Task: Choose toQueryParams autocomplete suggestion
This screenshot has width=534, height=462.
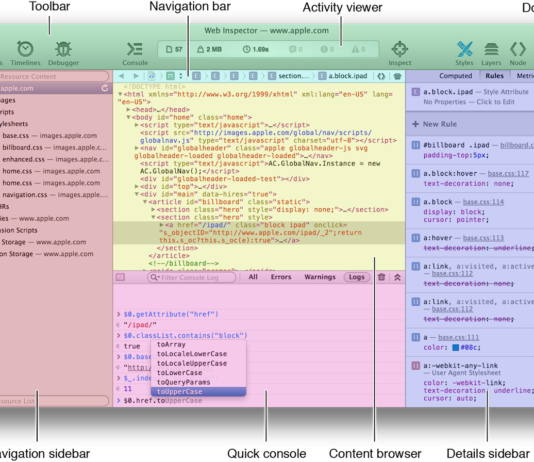Action: [199, 382]
